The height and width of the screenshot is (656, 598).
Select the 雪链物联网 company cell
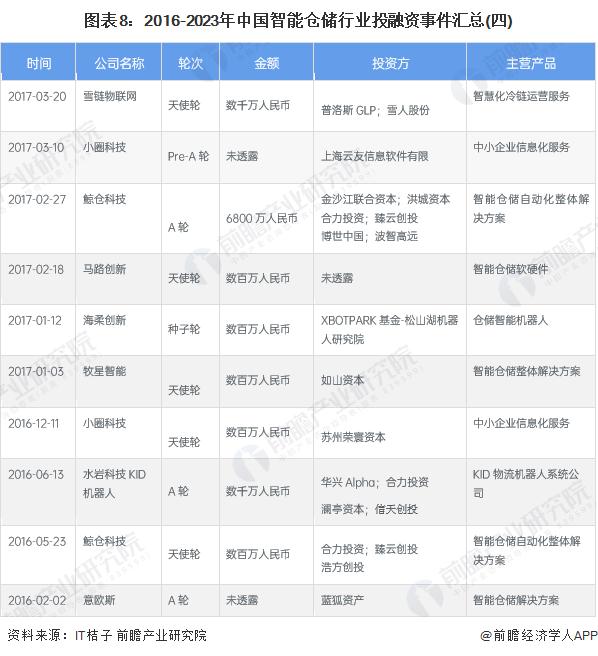118,106
